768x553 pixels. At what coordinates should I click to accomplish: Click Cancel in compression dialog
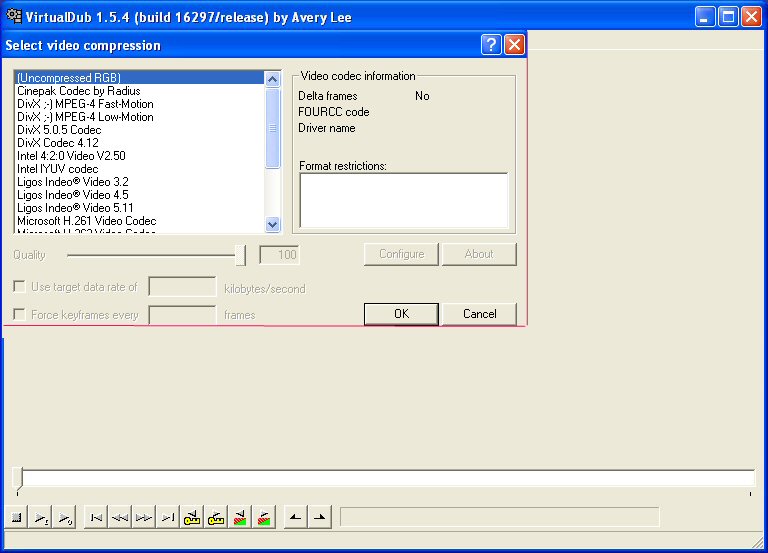[479, 314]
